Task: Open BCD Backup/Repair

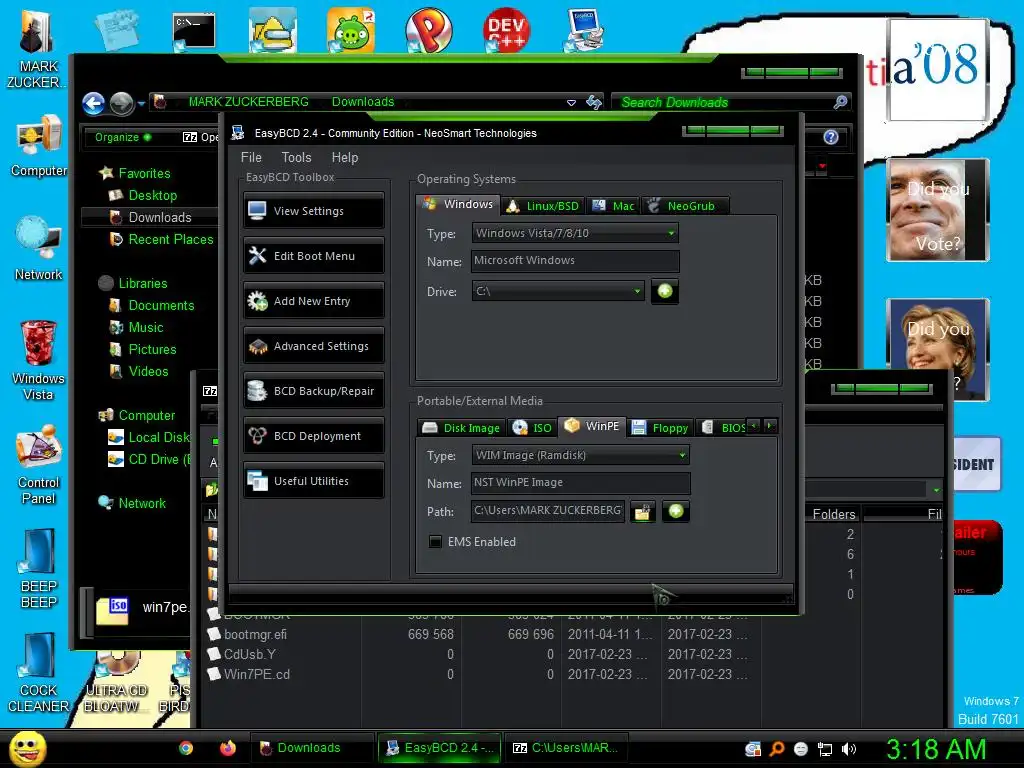Action: click(x=313, y=391)
